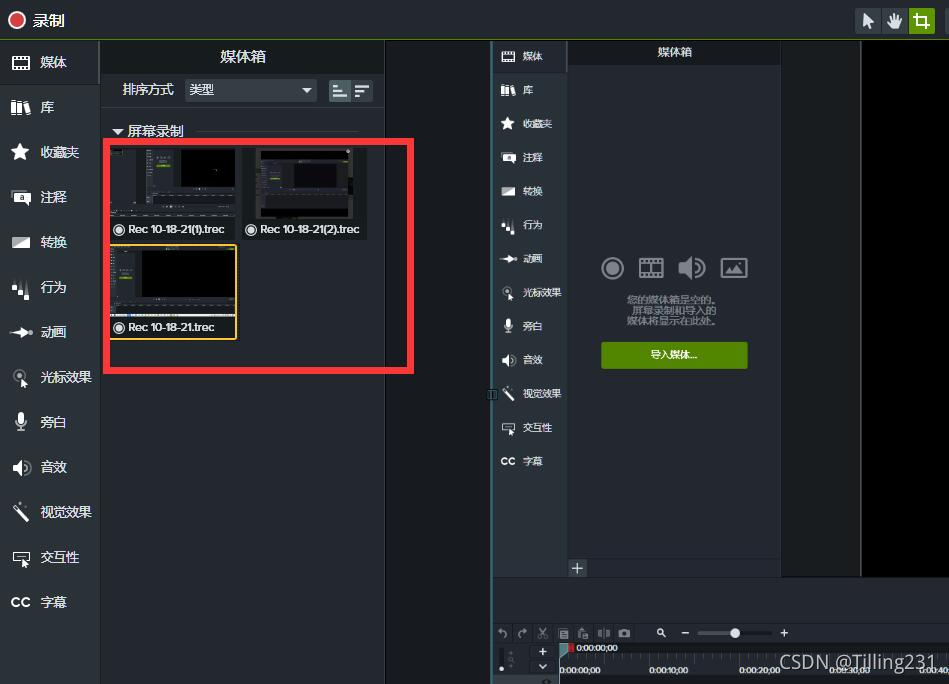This screenshot has width=949, height=684.
Task: Open 行为 behaviors in left sidebar
Action: (49, 287)
